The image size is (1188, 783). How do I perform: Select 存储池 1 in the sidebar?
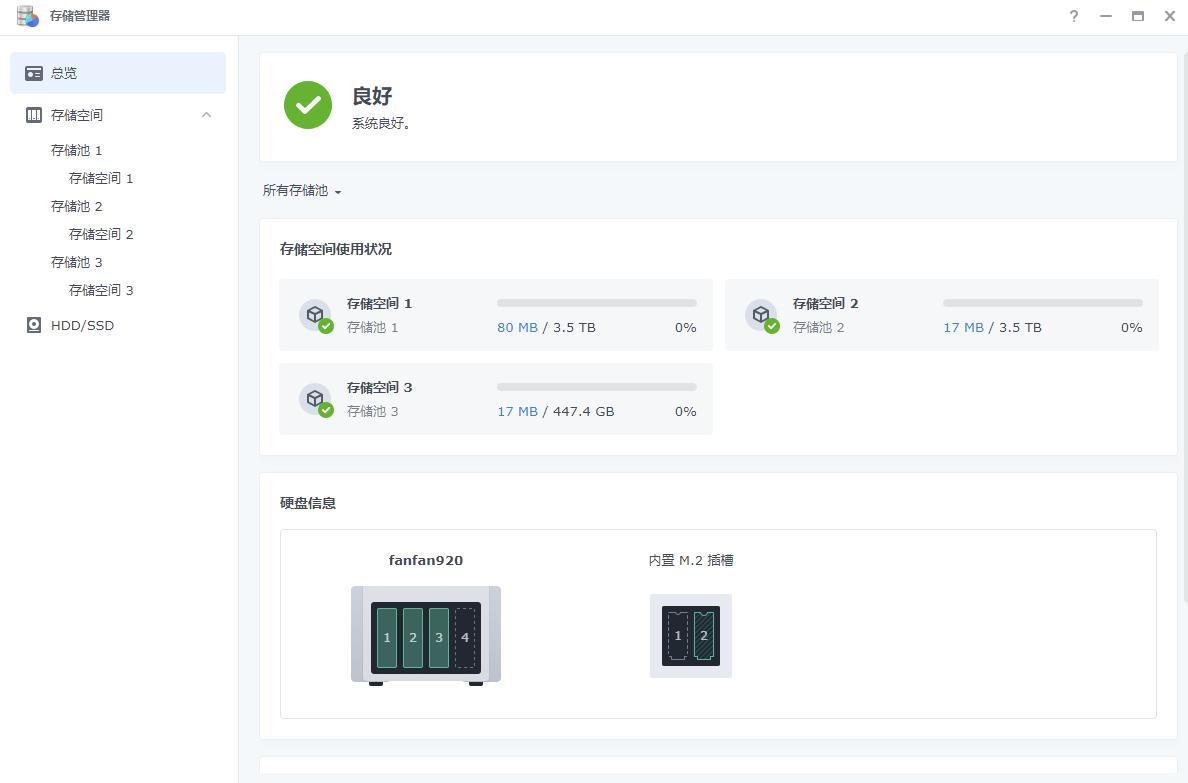[76, 150]
